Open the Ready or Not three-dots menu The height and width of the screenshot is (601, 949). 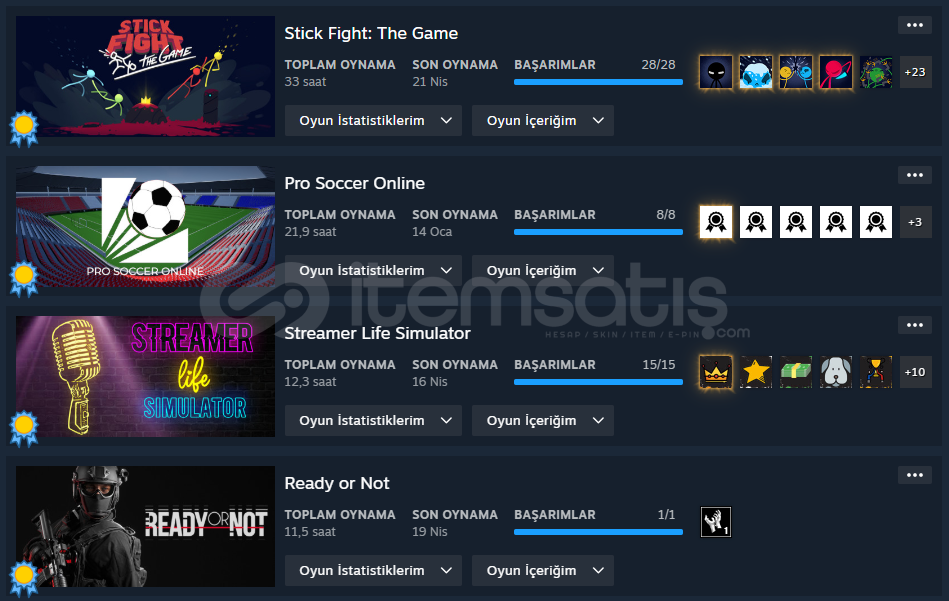(915, 475)
